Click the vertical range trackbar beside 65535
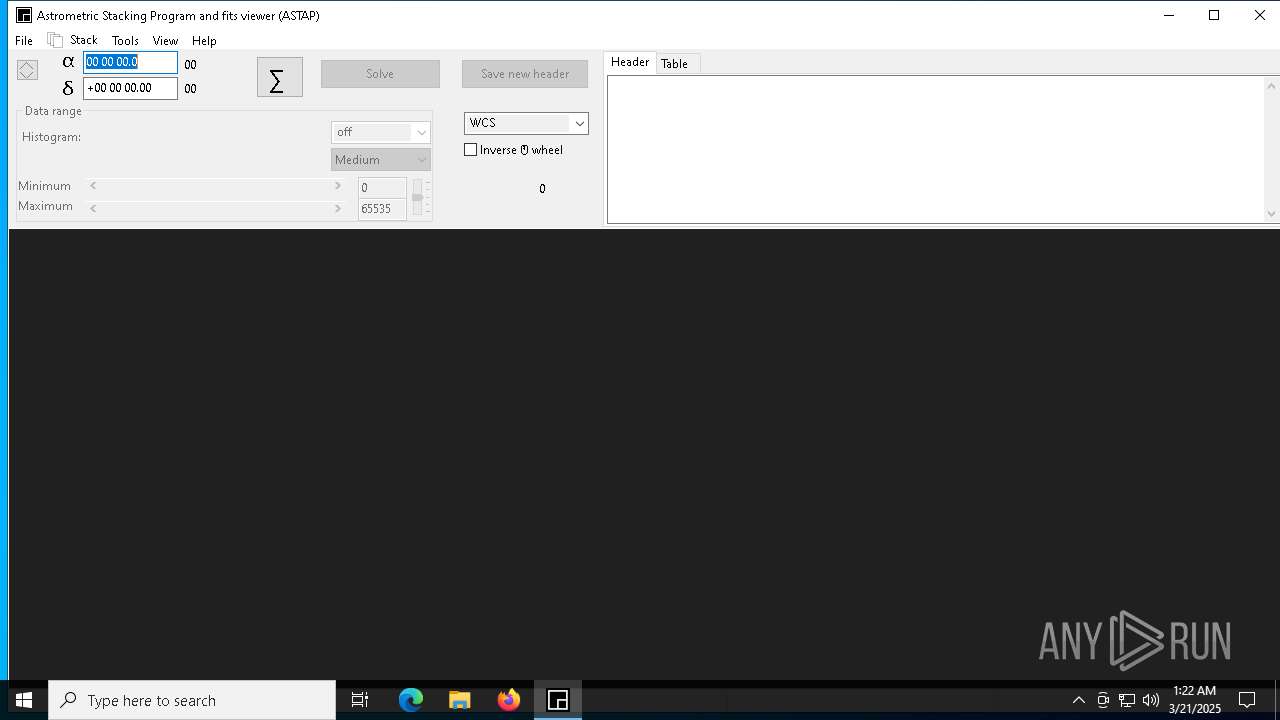 point(418,197)
